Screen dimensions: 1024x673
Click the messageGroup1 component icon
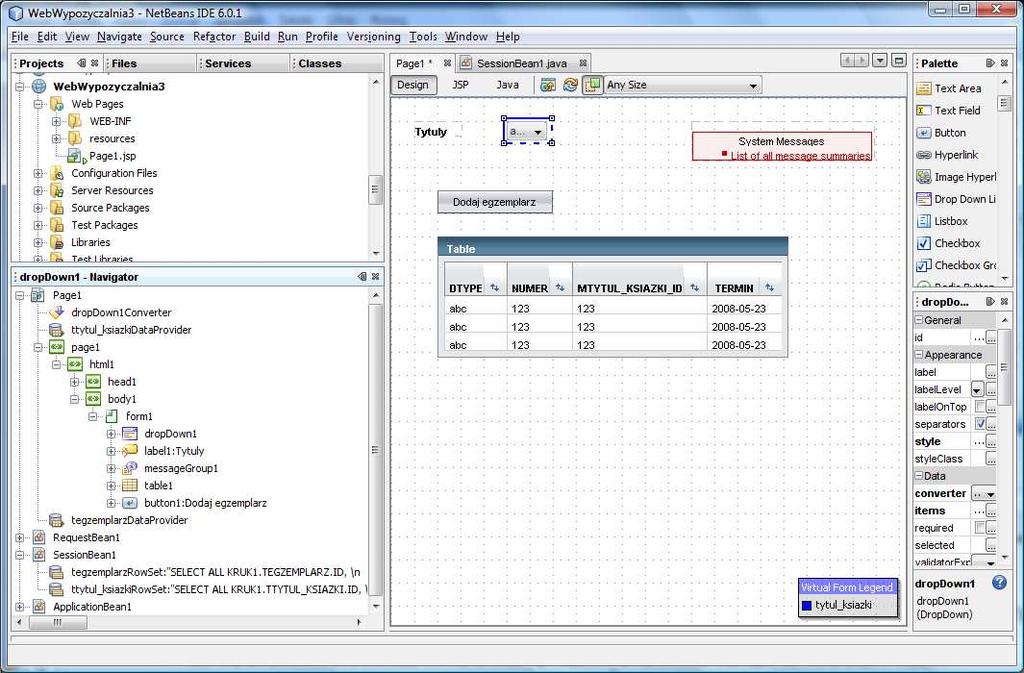[x=130, y=468]
